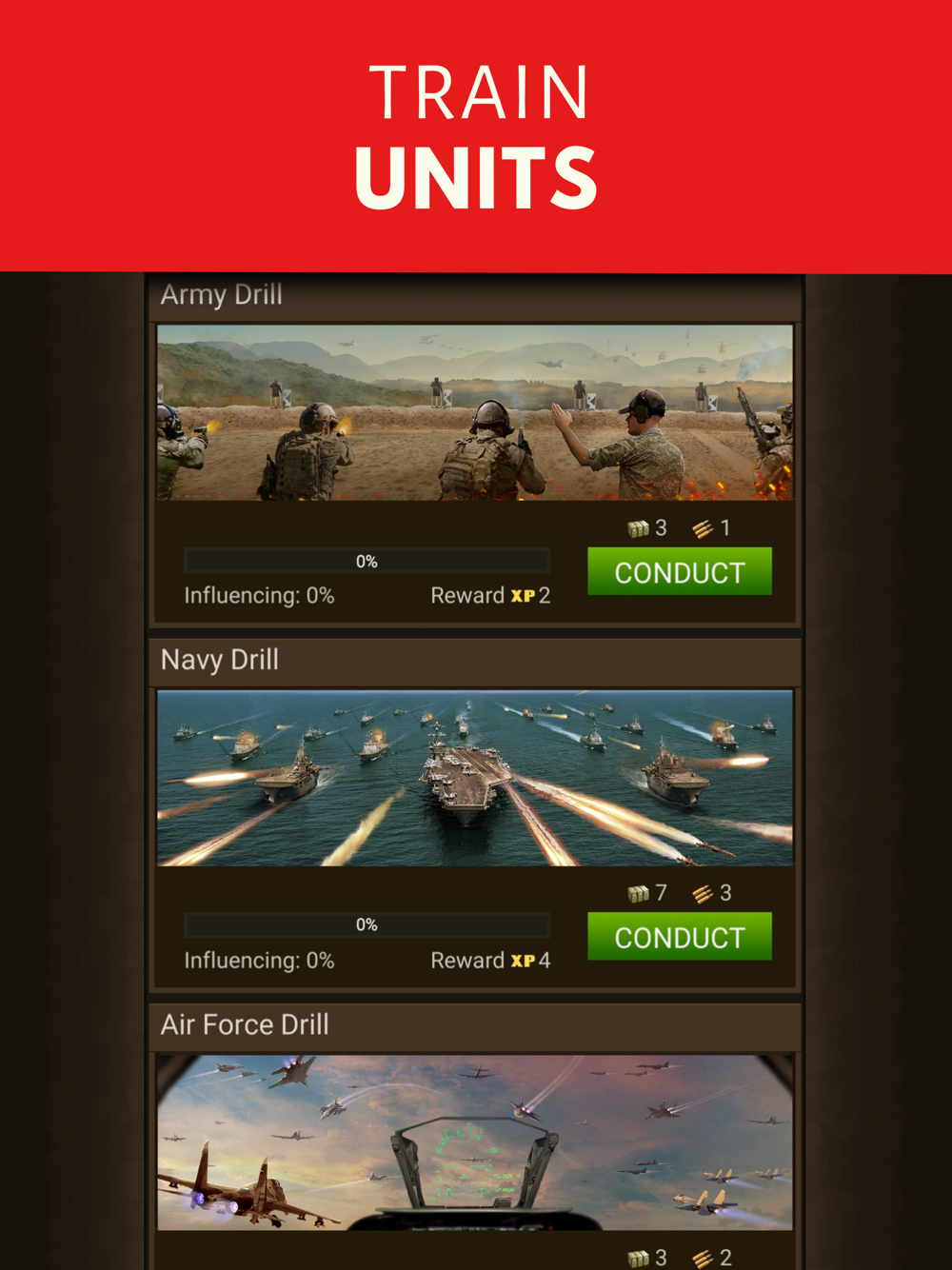Tap the Navy Drill ammunition cost icon
This screenshot has height=1270, width=952.
pyautogui.click(x=703, y=893)
